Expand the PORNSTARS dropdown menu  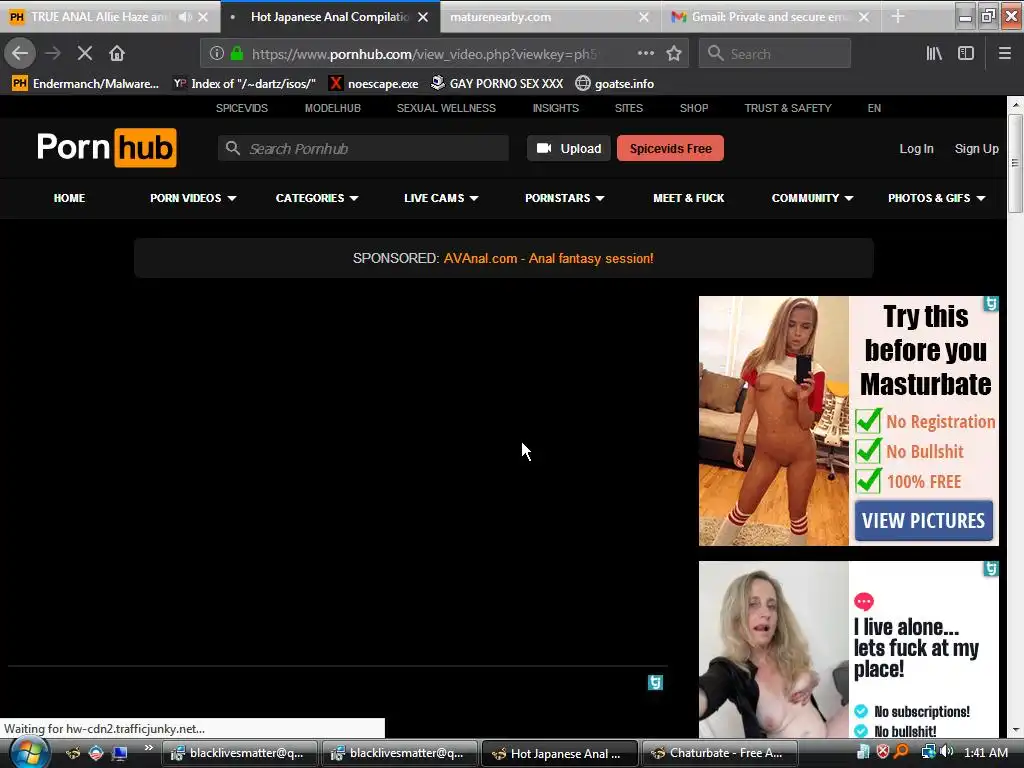tap(564, 198)
